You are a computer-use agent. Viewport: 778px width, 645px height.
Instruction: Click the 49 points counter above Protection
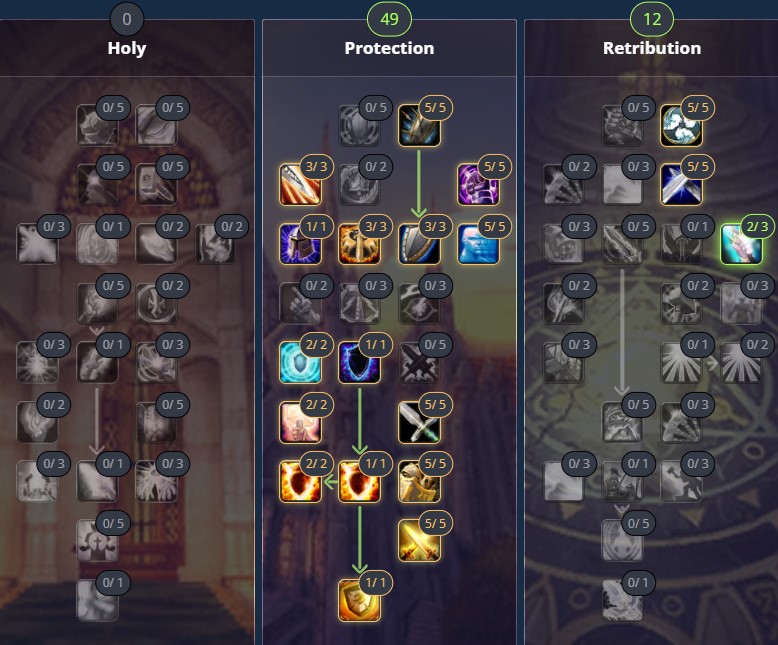(389, 19)
